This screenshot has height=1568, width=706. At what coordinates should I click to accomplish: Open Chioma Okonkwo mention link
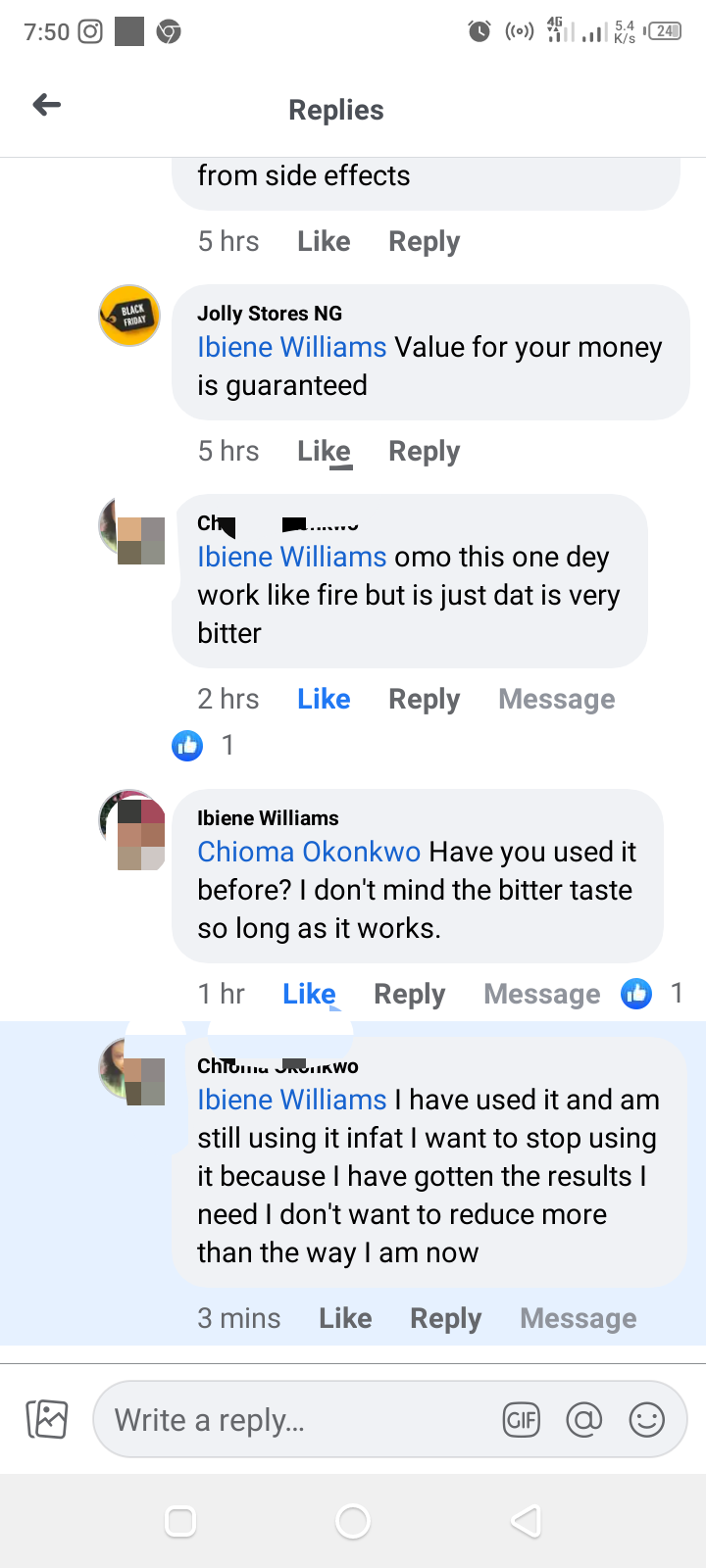coord(309,852)
